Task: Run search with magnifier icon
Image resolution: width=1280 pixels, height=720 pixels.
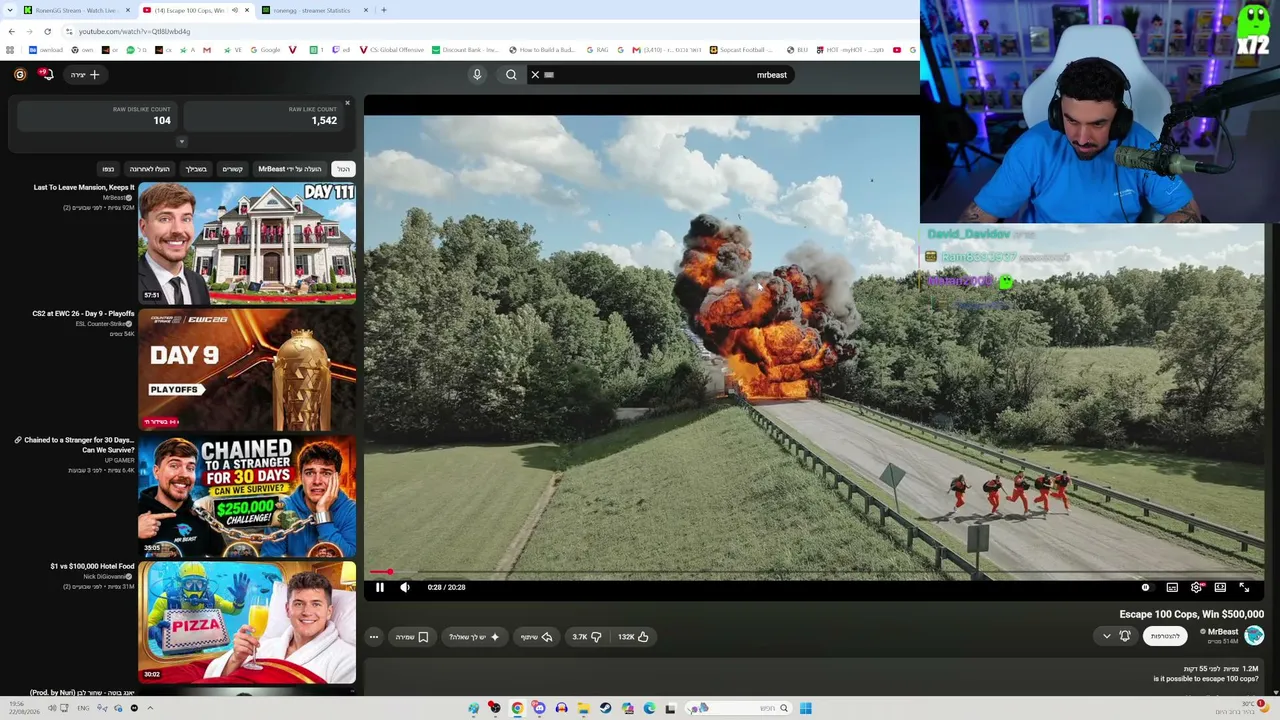Action: [x=511, y=75]
